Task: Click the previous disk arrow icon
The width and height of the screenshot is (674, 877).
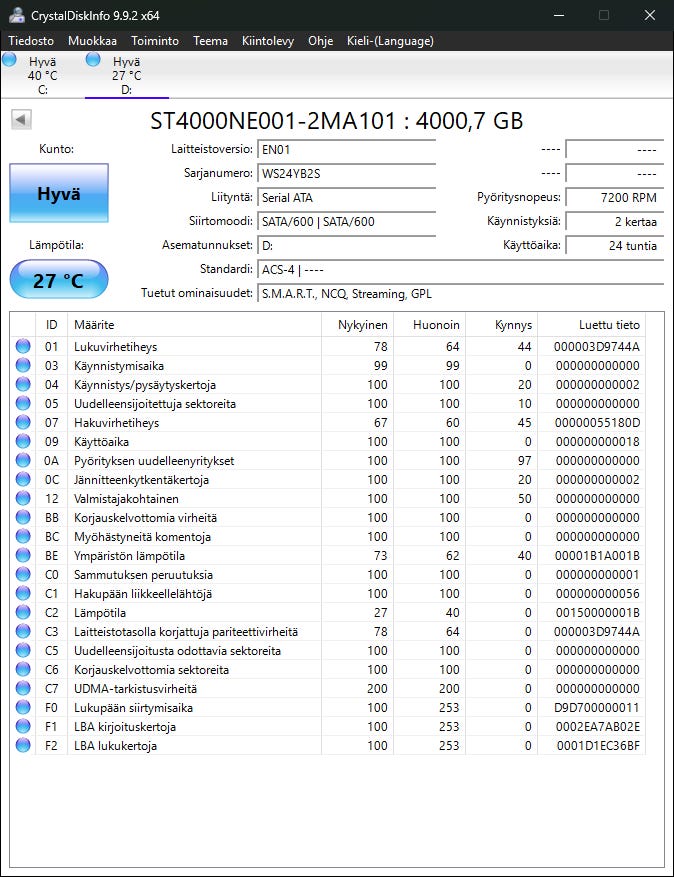Action: 21,119
